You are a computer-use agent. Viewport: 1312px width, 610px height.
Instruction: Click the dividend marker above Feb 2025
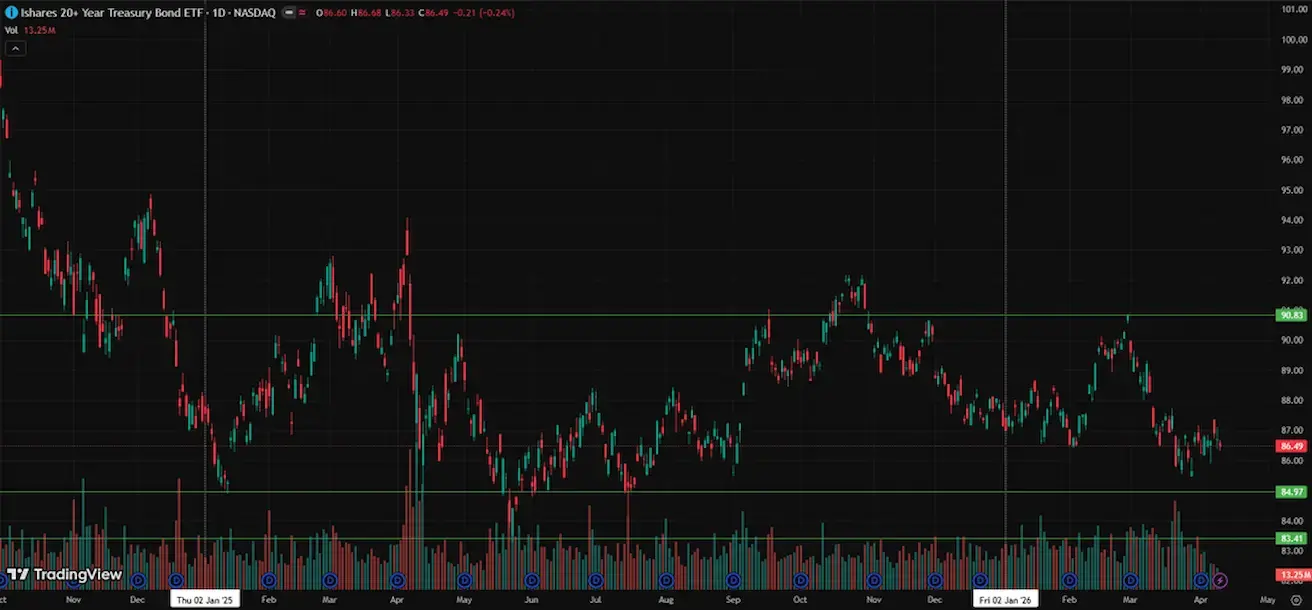(x=268, y=580)
